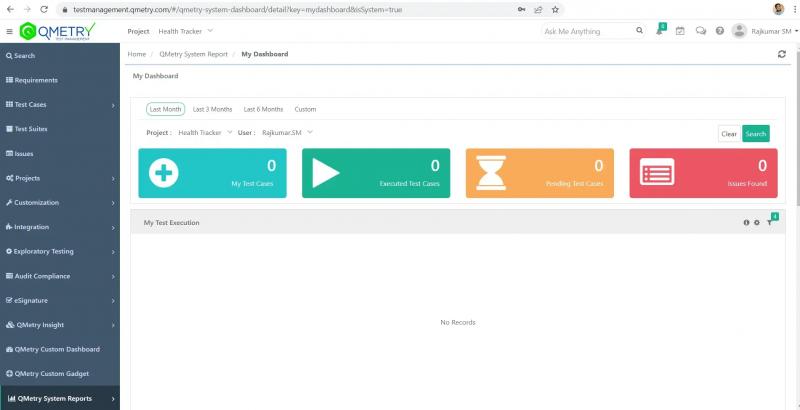Expand the Integration sidebar section
The image size is (800, 410).
(60, 227)
